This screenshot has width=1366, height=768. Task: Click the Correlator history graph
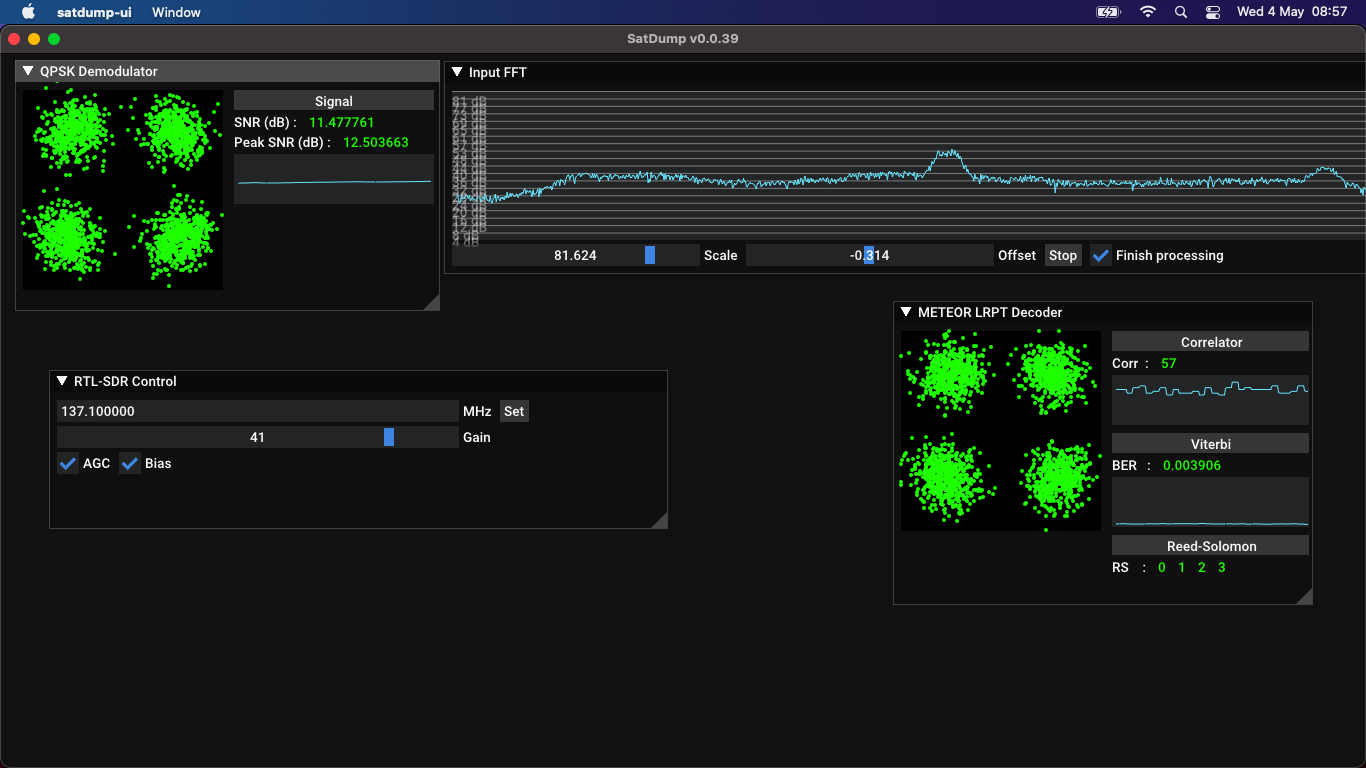click(x=1211, y=400)
